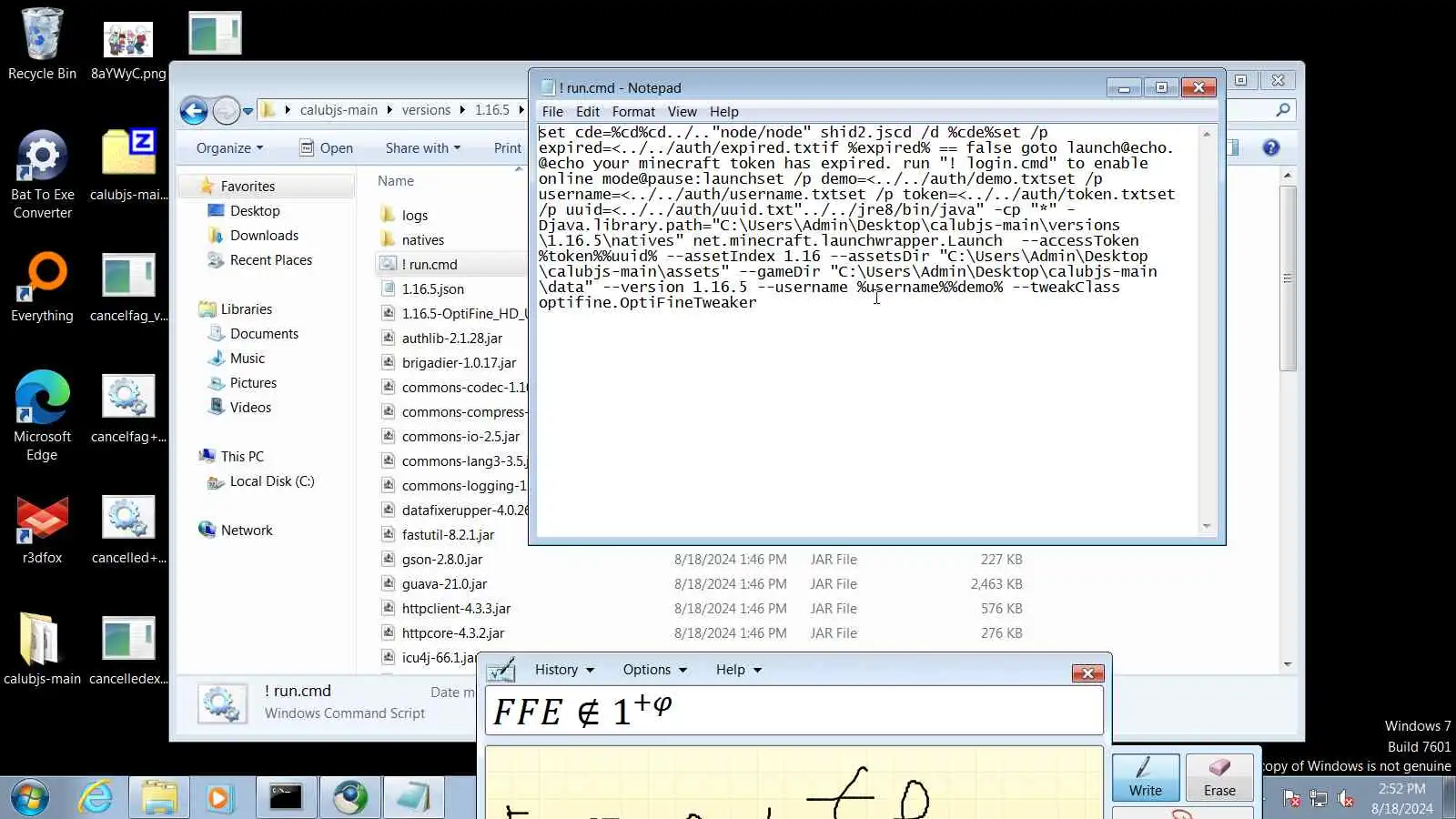Open Notepad's Help menu
1456x819 pixels.
pyautogui.click(x=724, y=112)
